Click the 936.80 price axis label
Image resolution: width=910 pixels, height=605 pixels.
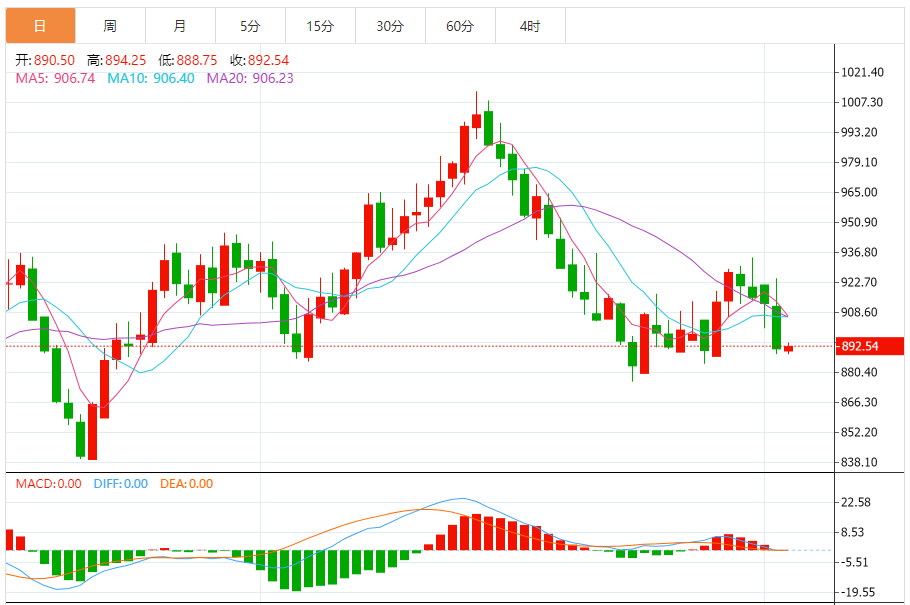859,253
